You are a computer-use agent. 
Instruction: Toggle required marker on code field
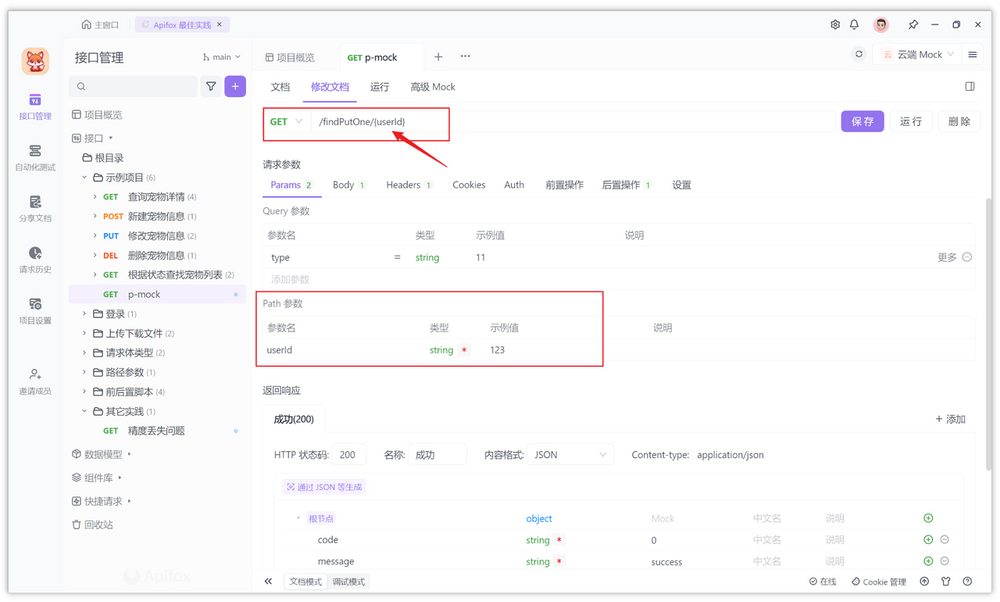559,540
